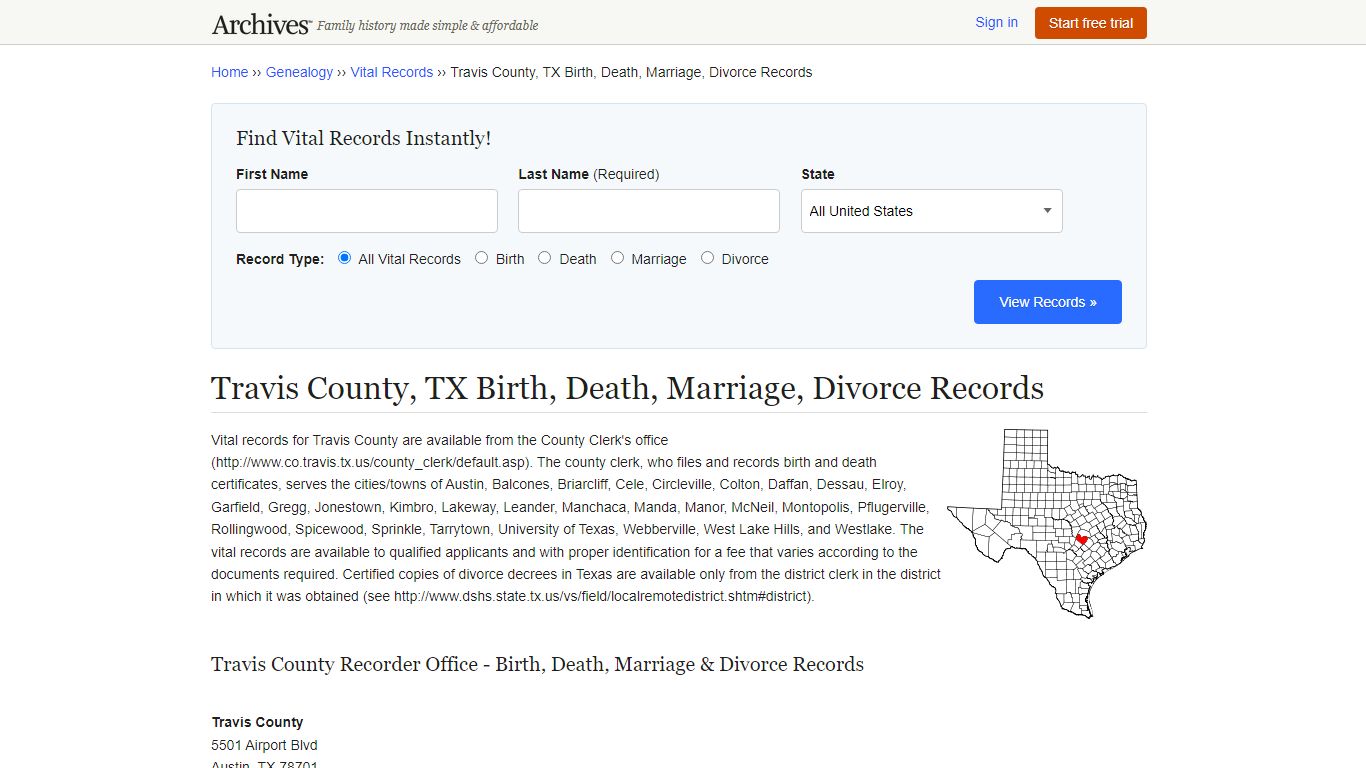Open Vital Records breadcrumb link

[391, 72]
